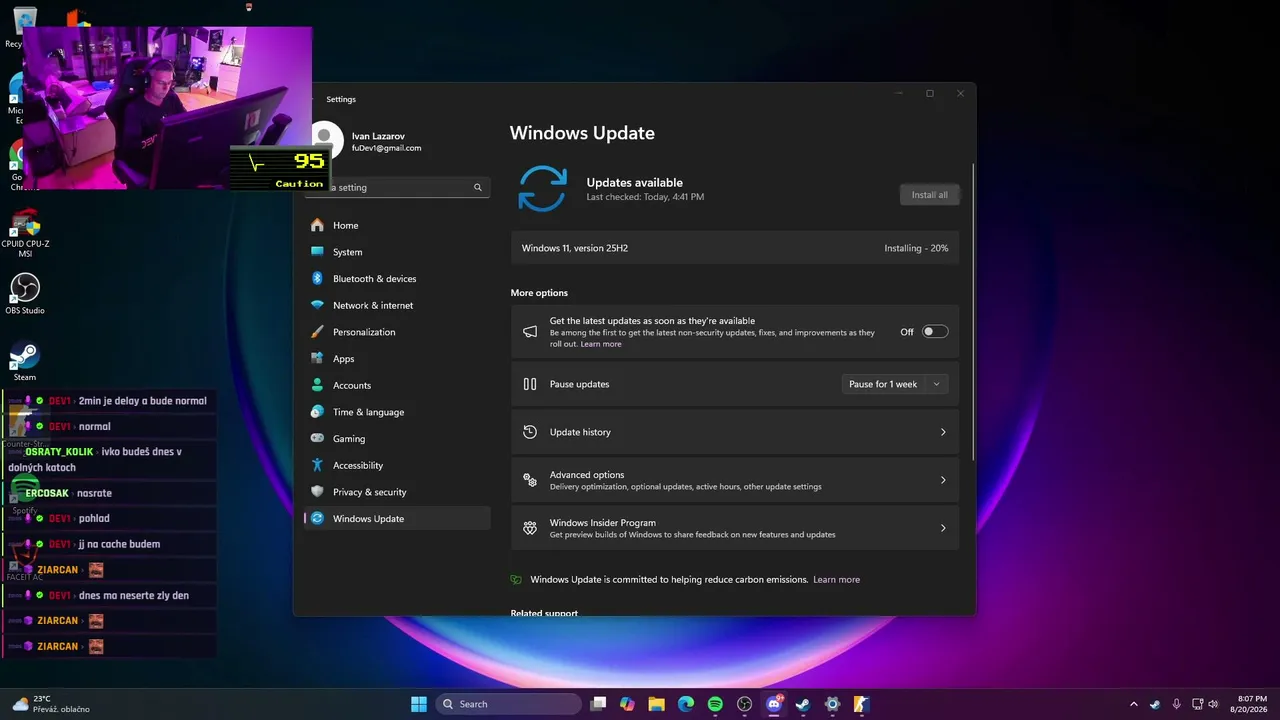Screen dimensions: 1280x720
Task: Click the webcam overlay thumbnail
Action: tap(167, 108)
